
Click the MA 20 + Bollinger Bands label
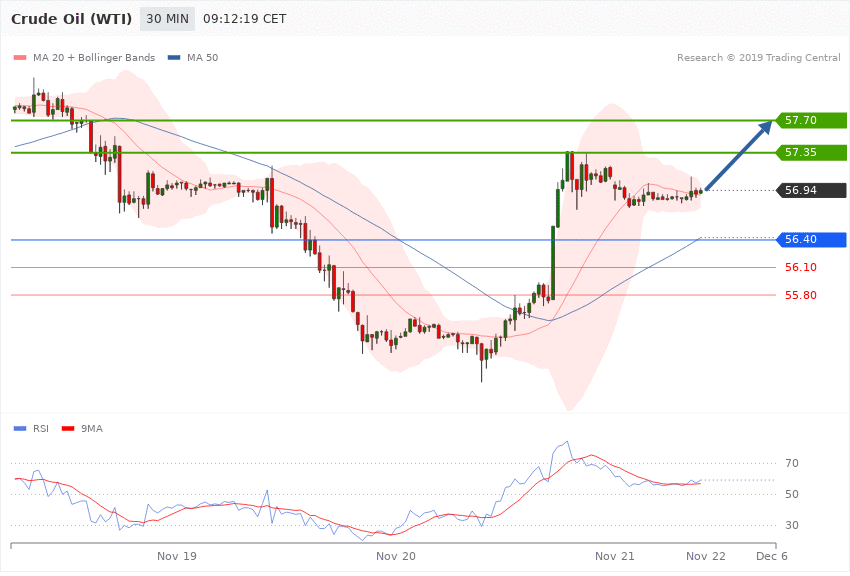(x=94, y=57)
